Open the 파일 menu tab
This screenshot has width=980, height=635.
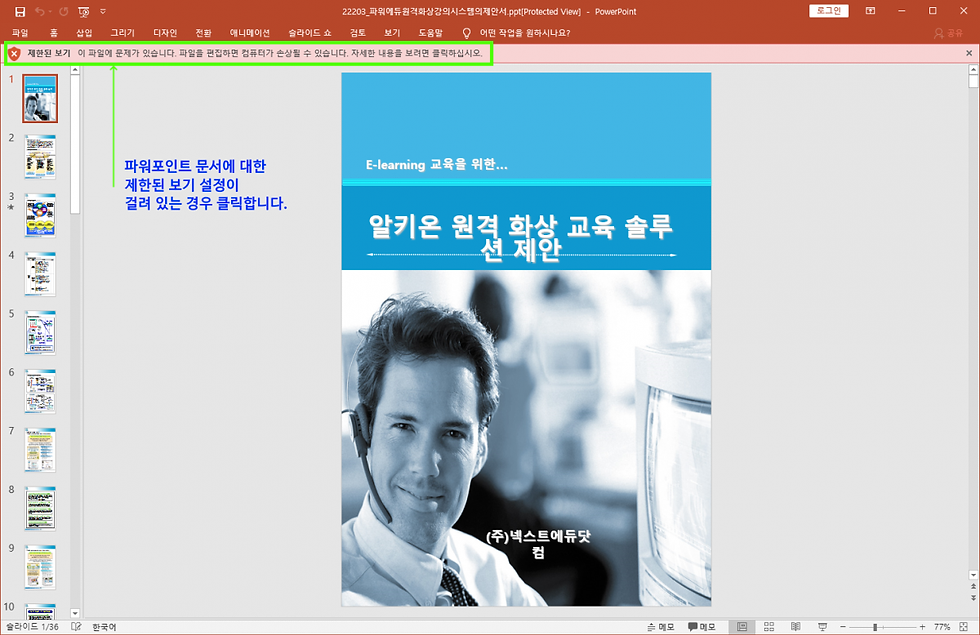point(20,32)
